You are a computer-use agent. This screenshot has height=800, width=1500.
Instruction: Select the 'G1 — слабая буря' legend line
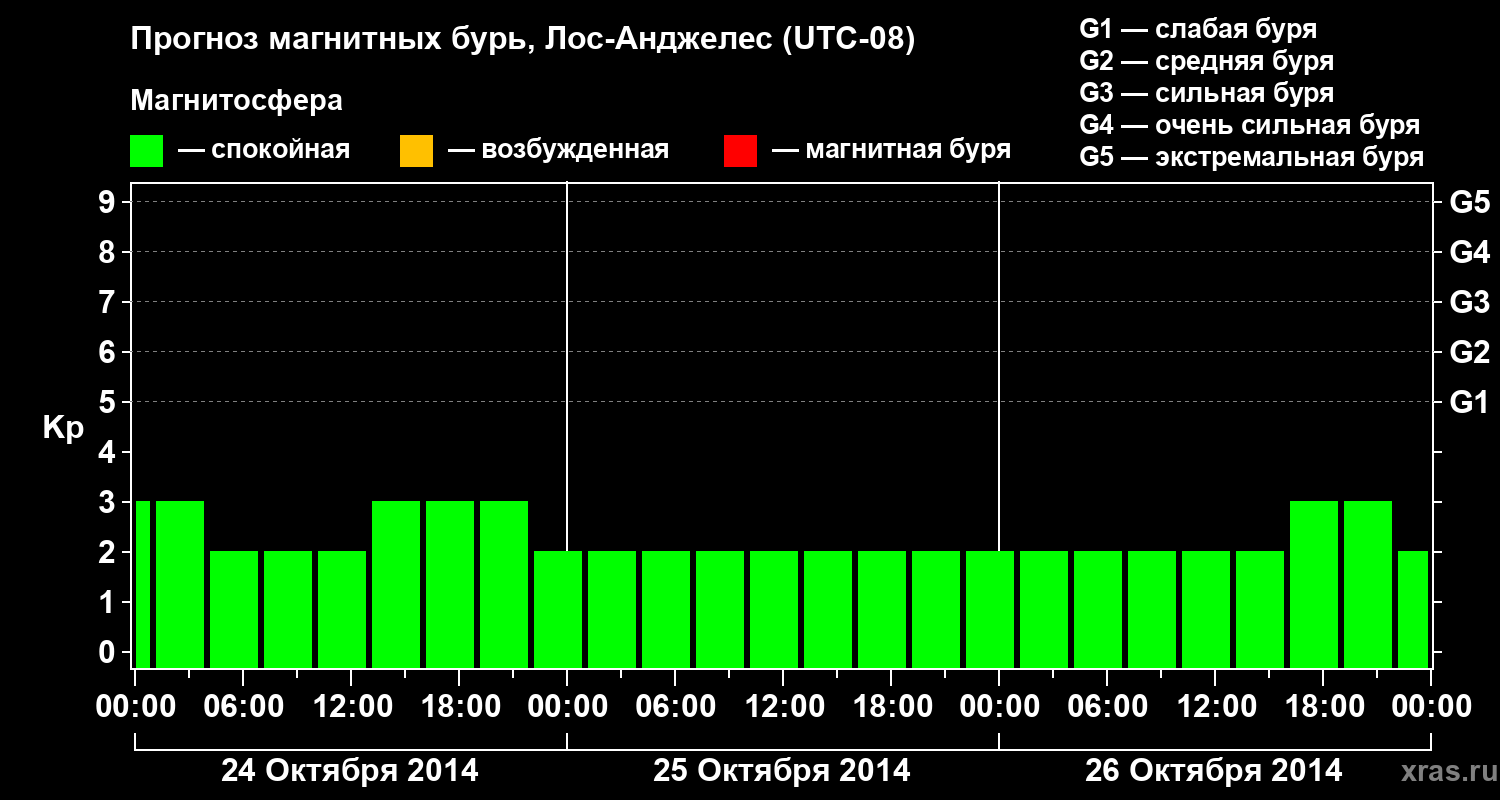[1198, 28]
